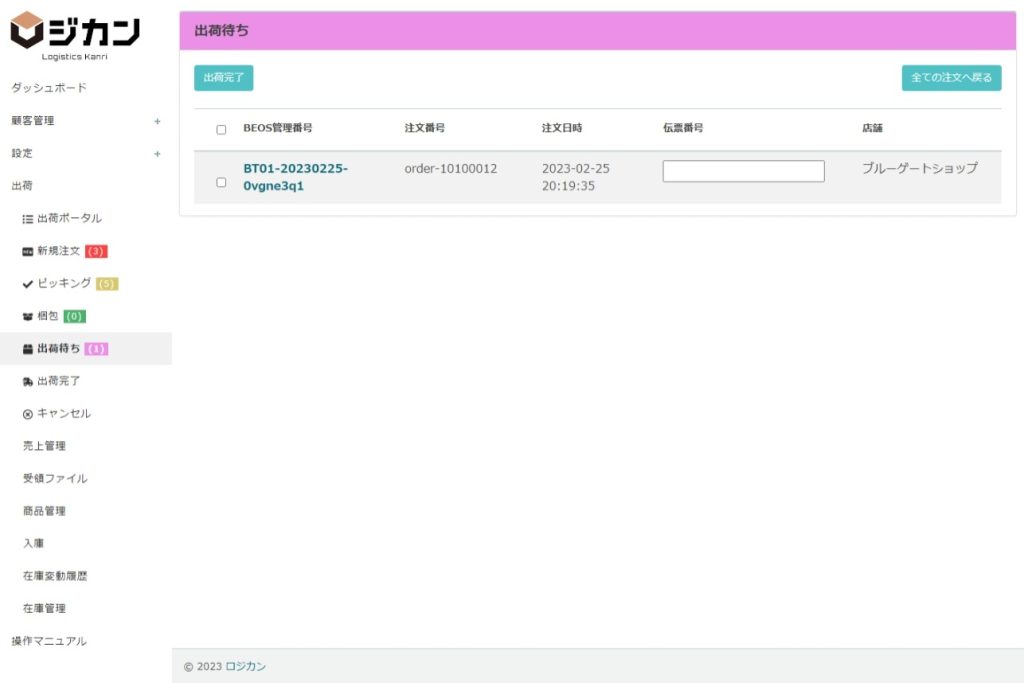Go to 在庫管理 in sidebar
Screen dimensions: 1024x683
(45, 608)
